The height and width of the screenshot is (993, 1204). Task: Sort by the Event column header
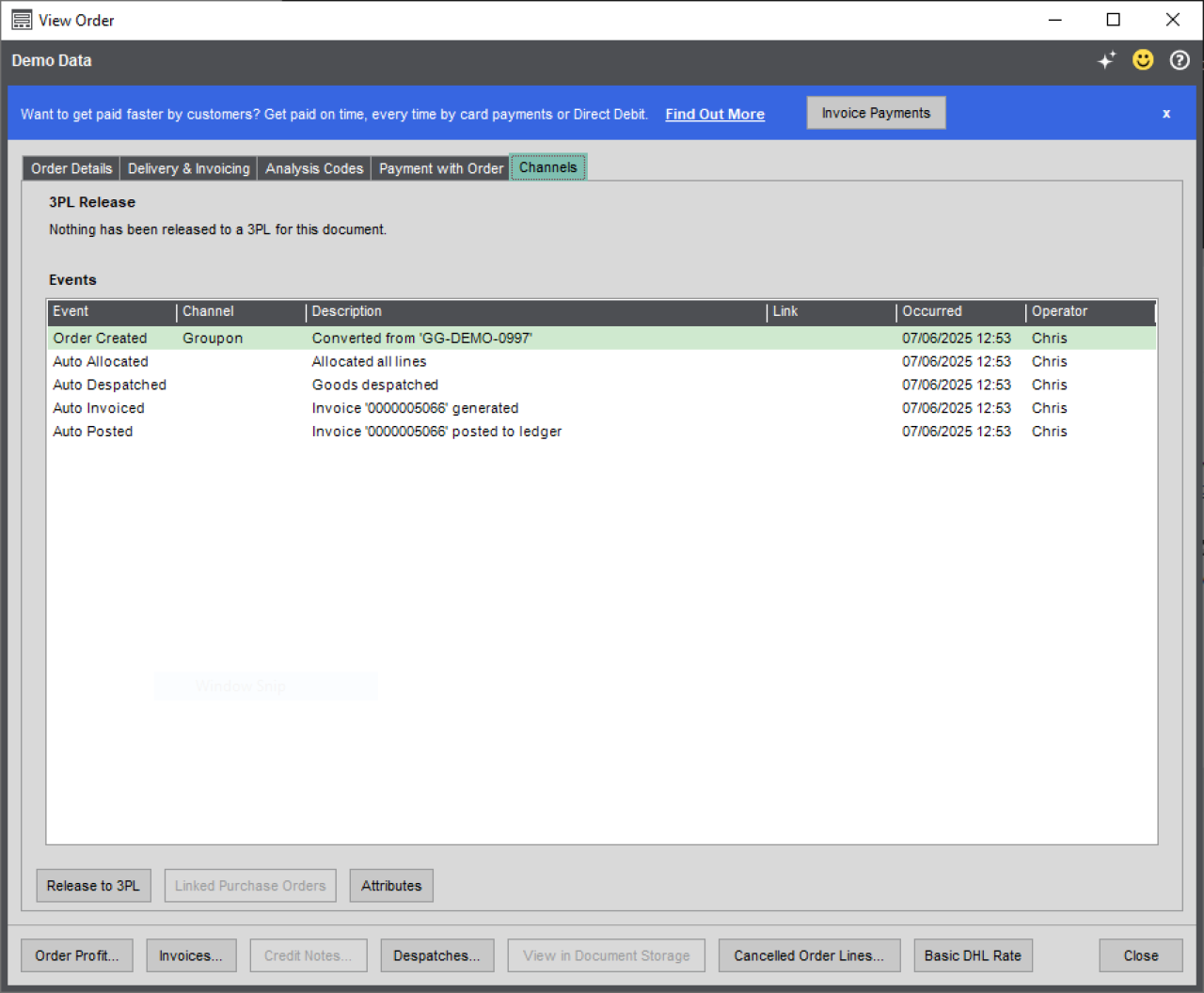pyautogui.click(x=111, y=311)
